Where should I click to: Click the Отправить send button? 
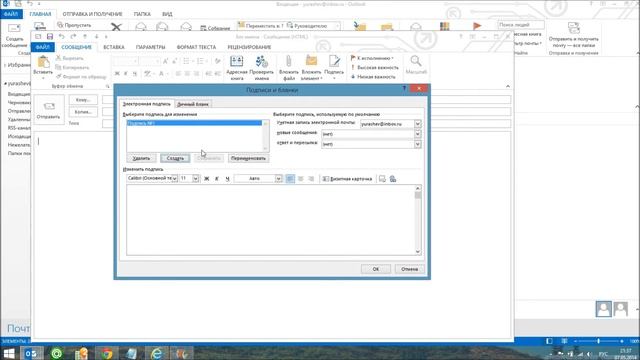(49, 110)
